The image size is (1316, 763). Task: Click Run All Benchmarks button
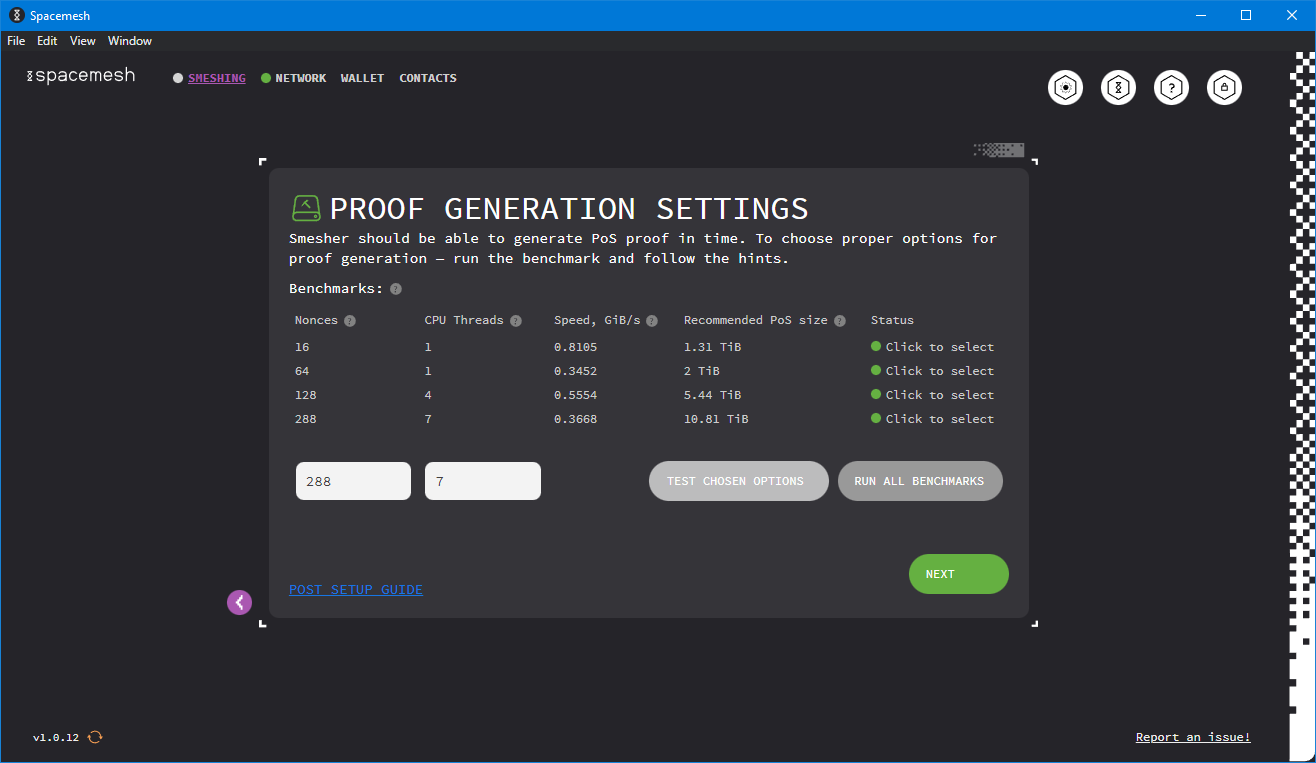click(920, 481)
